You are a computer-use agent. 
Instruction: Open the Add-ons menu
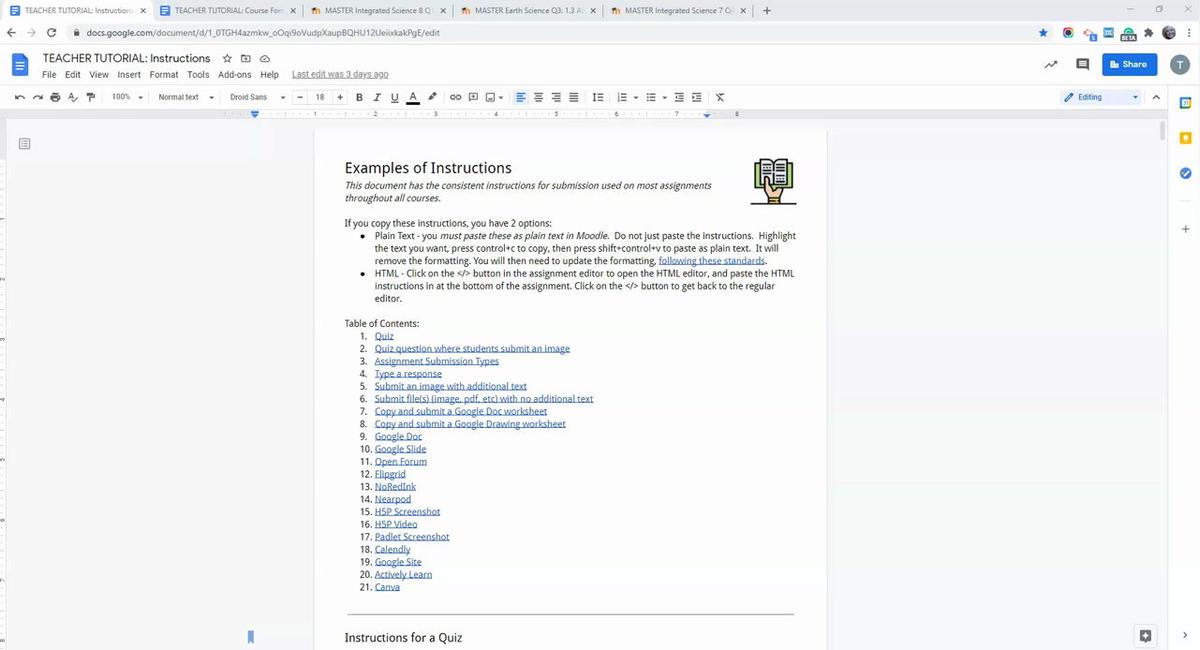(x=235, y=74)
